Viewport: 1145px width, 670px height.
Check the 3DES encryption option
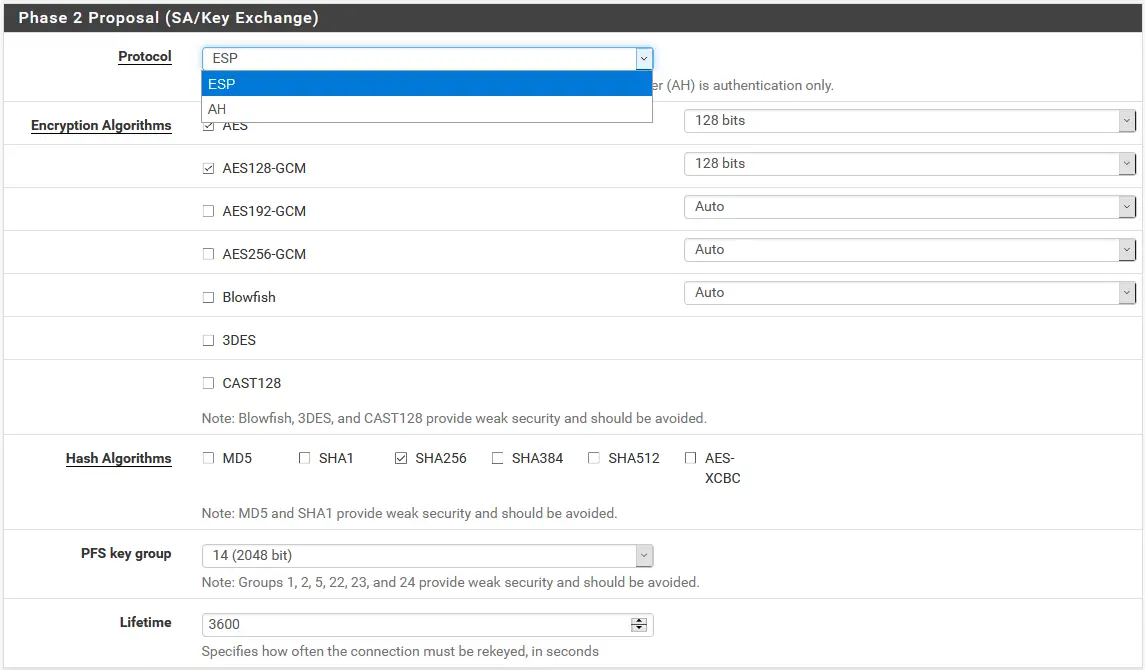pyautogui.click(x=208, y=341)
